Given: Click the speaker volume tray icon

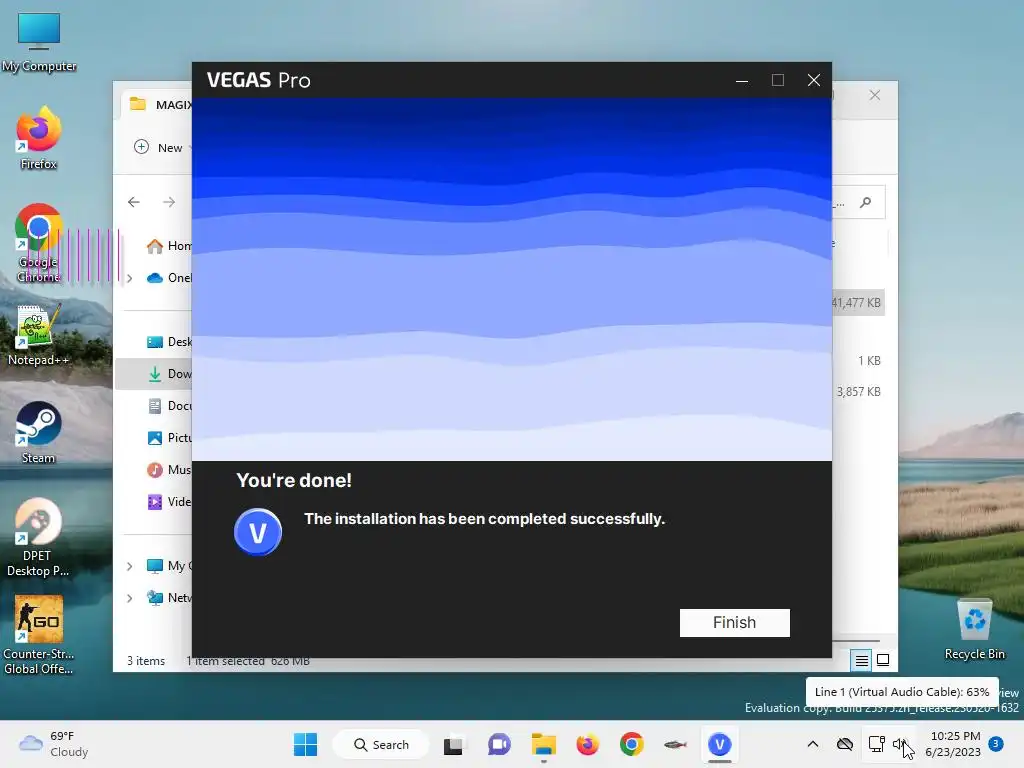Looking at the screenshot, I should (x=901, y=744).
